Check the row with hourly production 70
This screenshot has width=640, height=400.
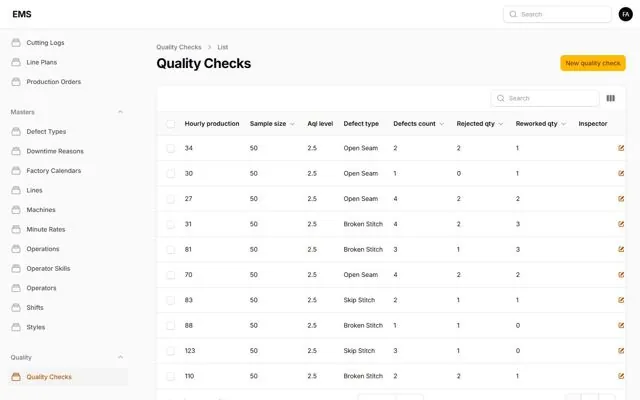pyautogui.click(x=171, y=275)
